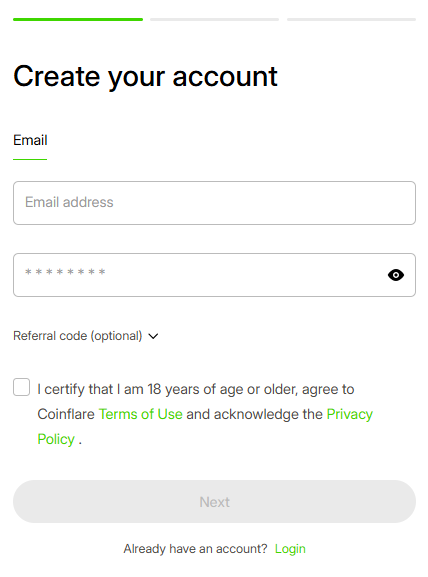Click the green underline below Email tab
Image resolution: width=428 pixels, height=577 pixels.
tap(30, 159)
